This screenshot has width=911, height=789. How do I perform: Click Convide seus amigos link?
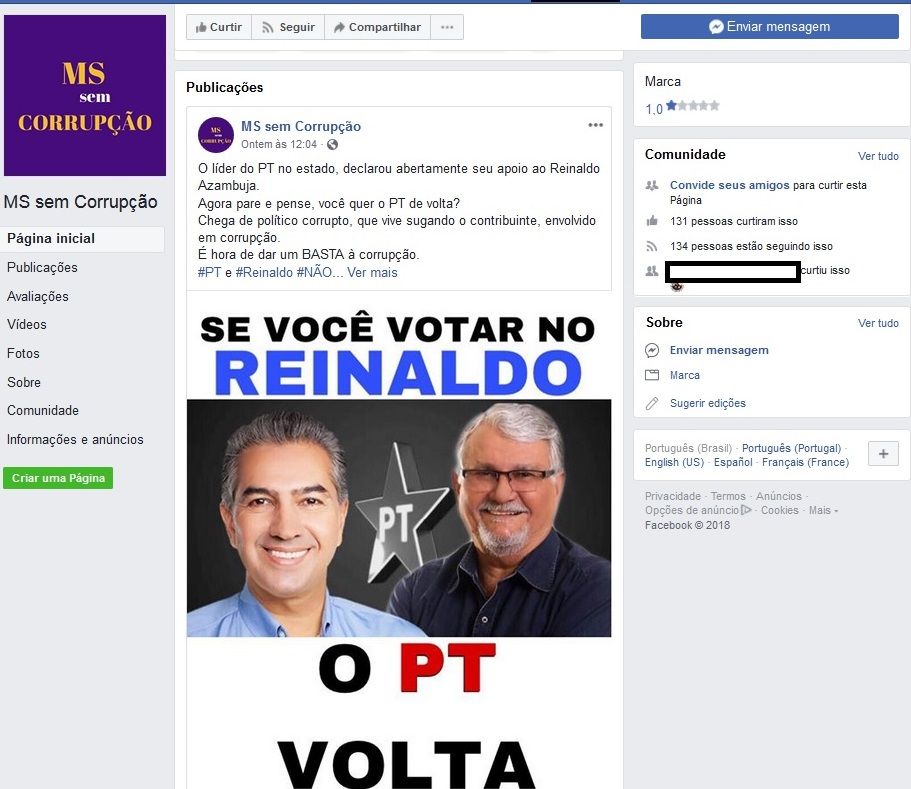click(730, 185)
